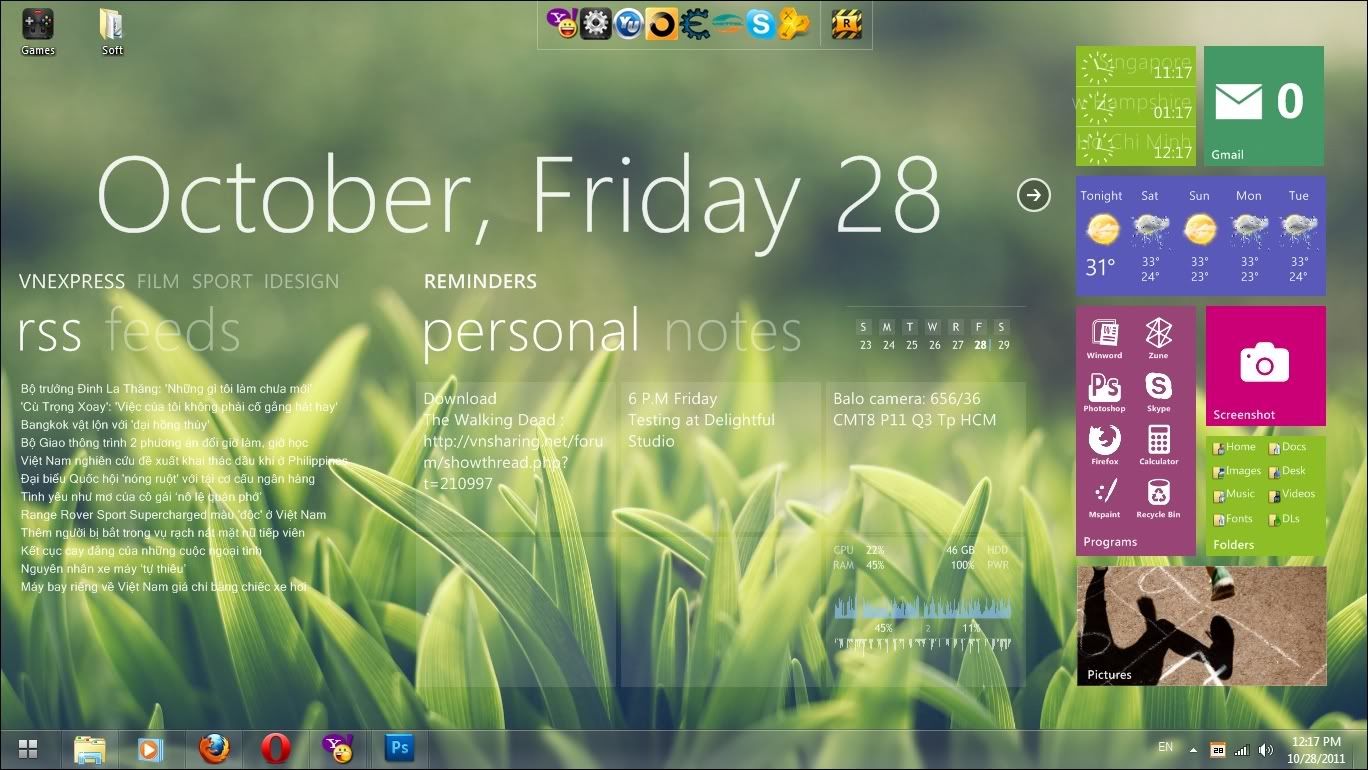Open the Music folder link
This screenshot has width=1368, height=770.
pyautogui.click(x=1234, y=494)
